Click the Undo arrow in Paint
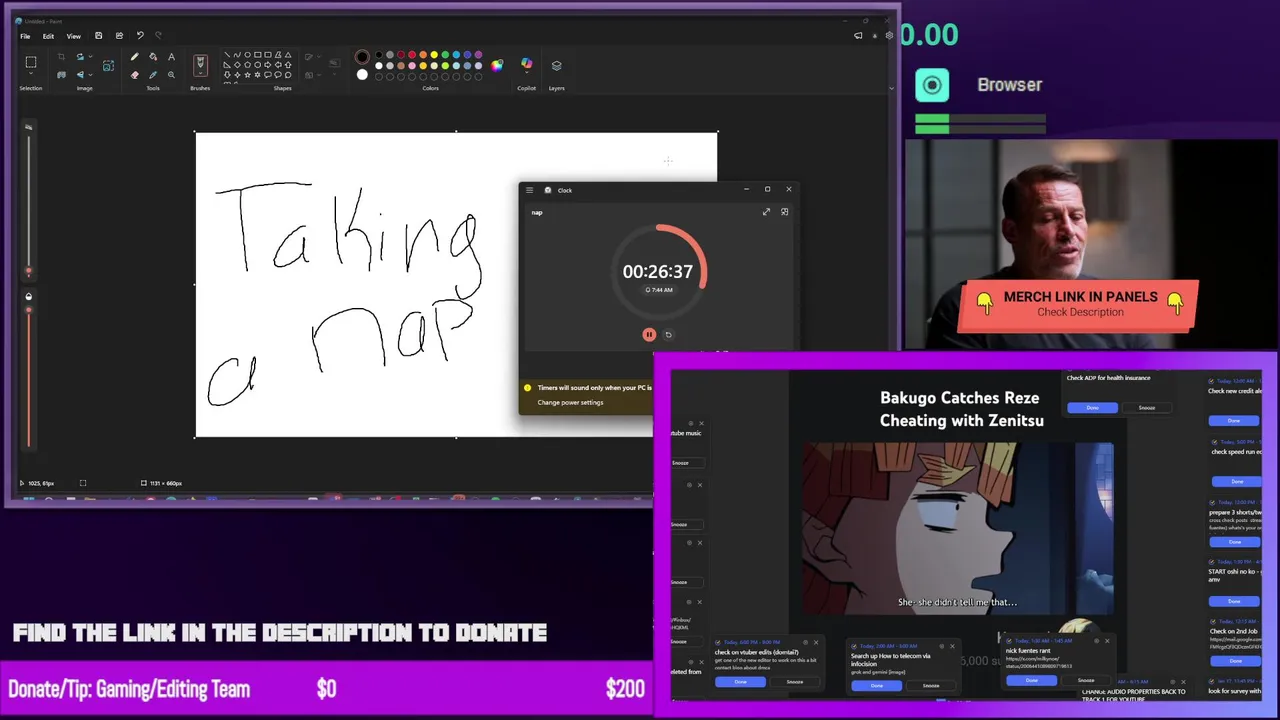The width and height of the screenshot is (1280, 720). click(139, 35)
